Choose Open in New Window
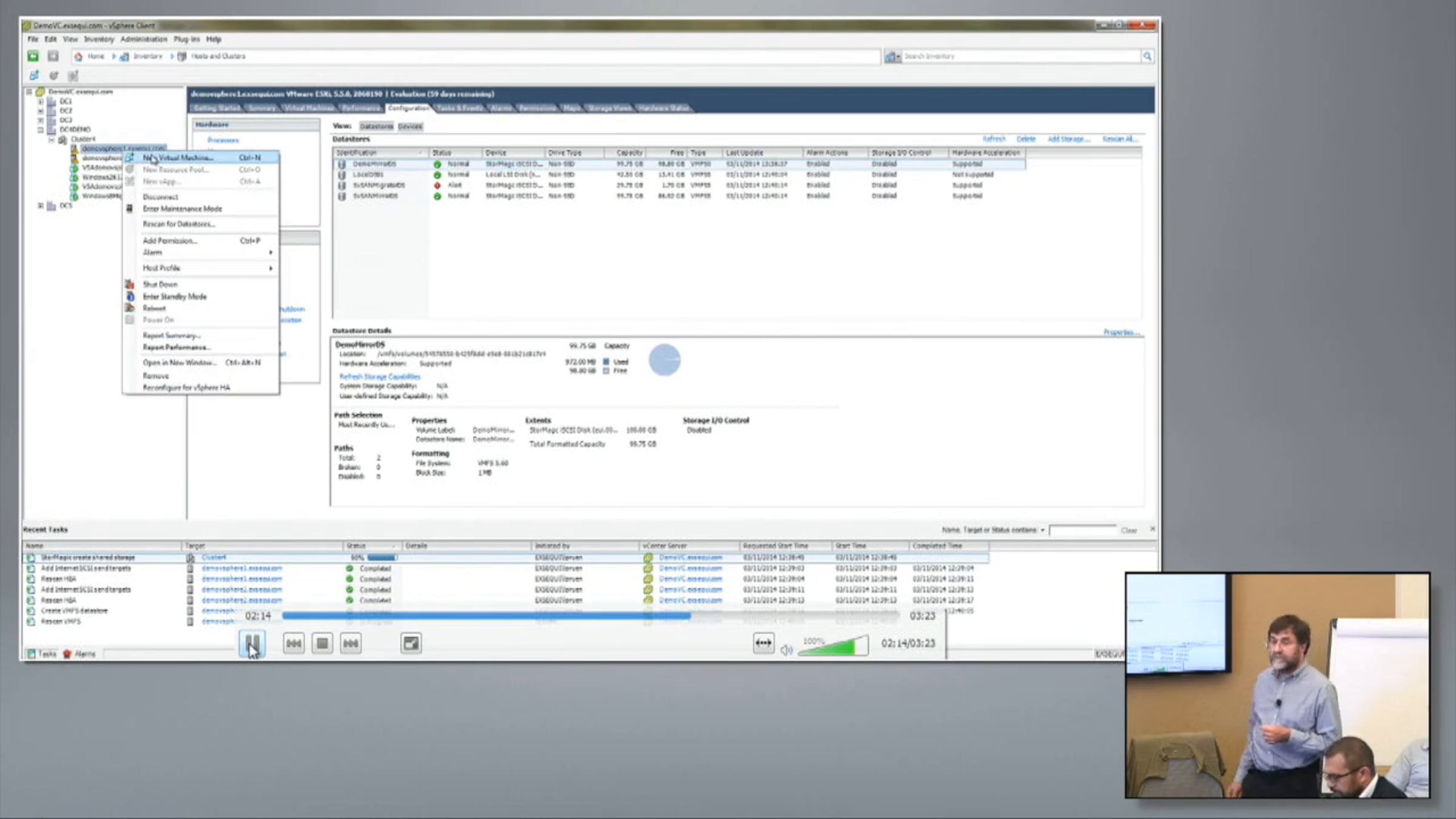This screenshot has width=1456, height=819. coord(201,363)
